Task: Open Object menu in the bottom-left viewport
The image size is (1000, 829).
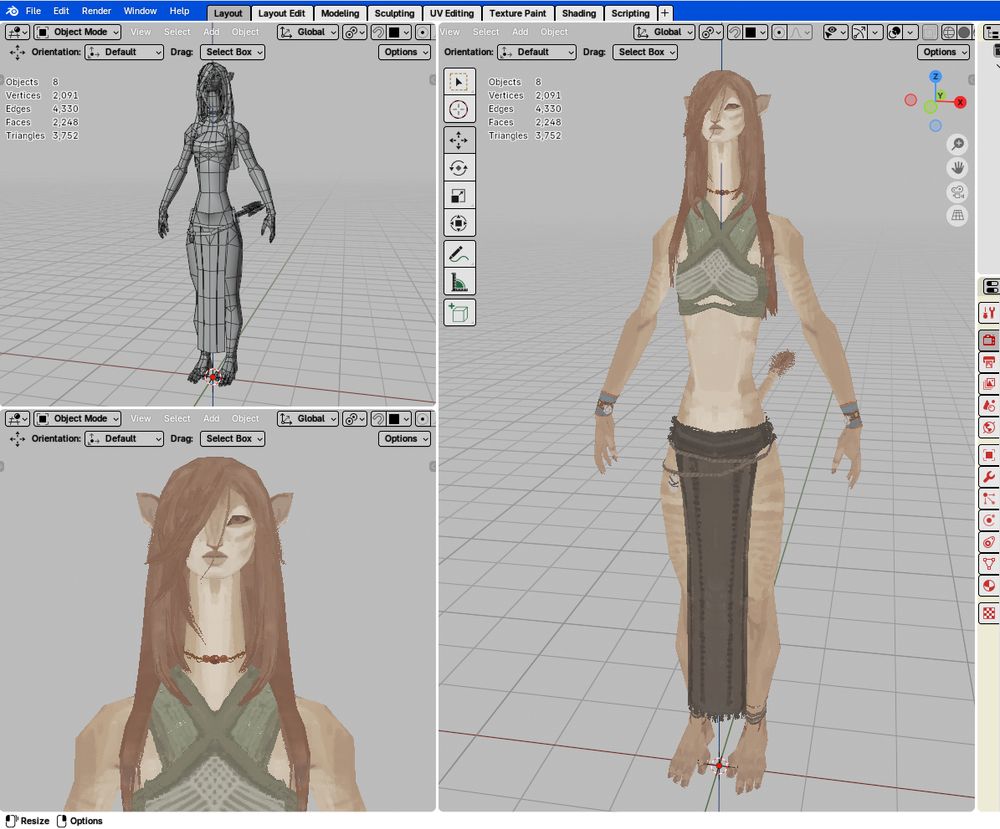Action: (x=245, y=418)
